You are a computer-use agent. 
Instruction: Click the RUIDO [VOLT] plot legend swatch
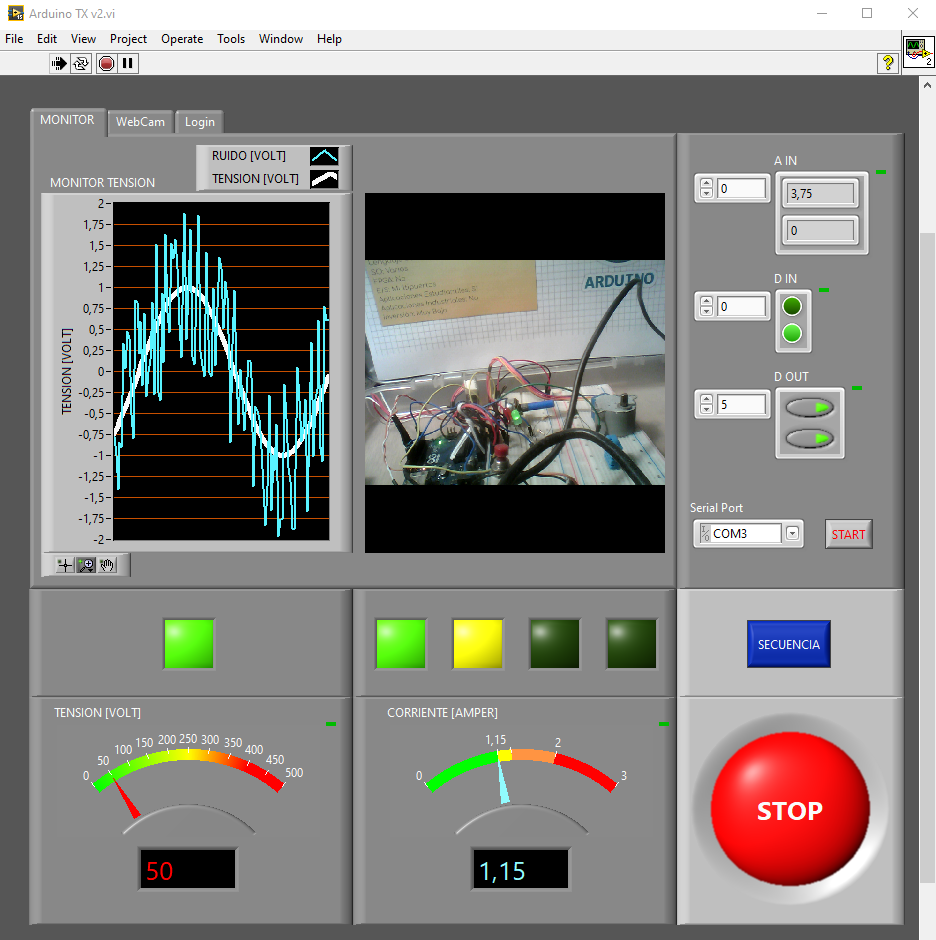(324, 156)
